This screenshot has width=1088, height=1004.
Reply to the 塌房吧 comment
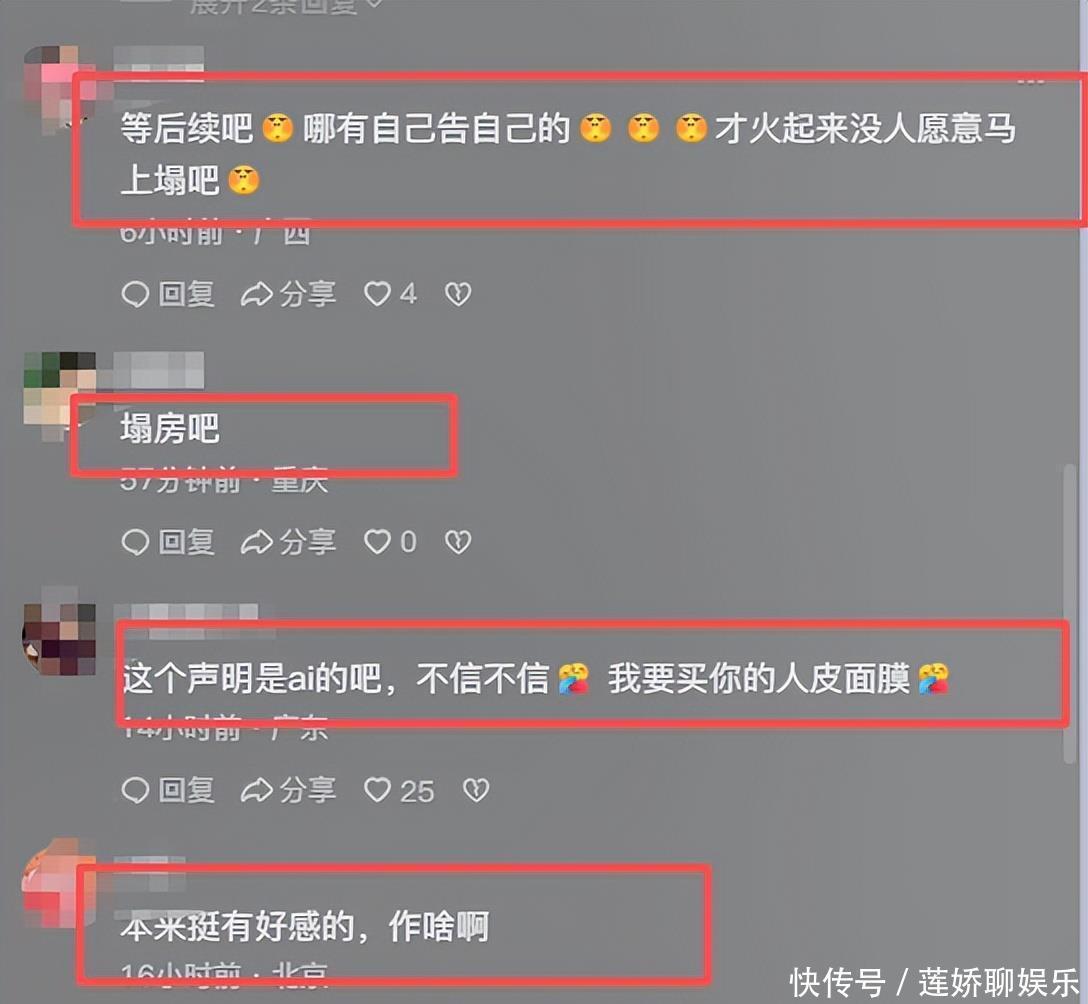pos(167,542)
